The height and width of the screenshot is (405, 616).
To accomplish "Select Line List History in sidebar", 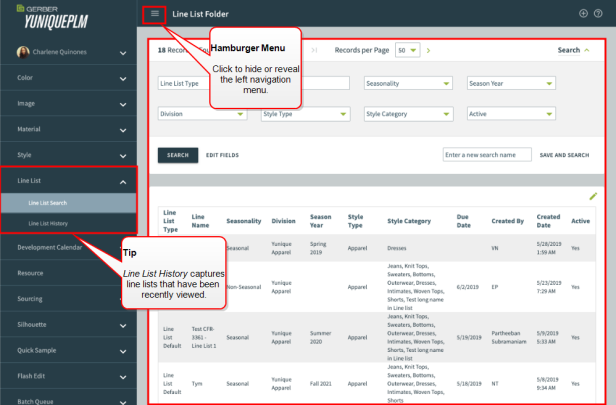I will click(x=48, y=223).
